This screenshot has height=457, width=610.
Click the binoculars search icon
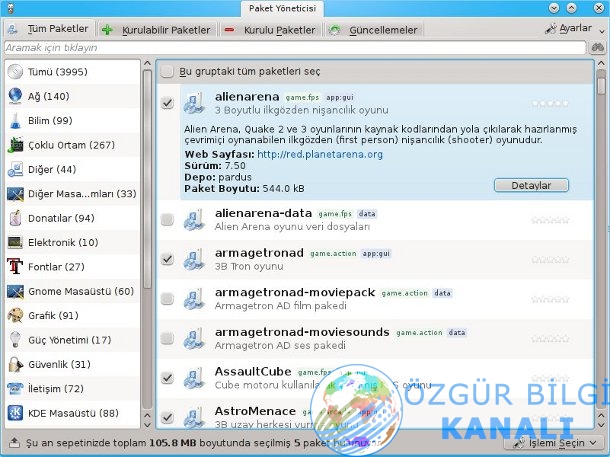[598, 47]
